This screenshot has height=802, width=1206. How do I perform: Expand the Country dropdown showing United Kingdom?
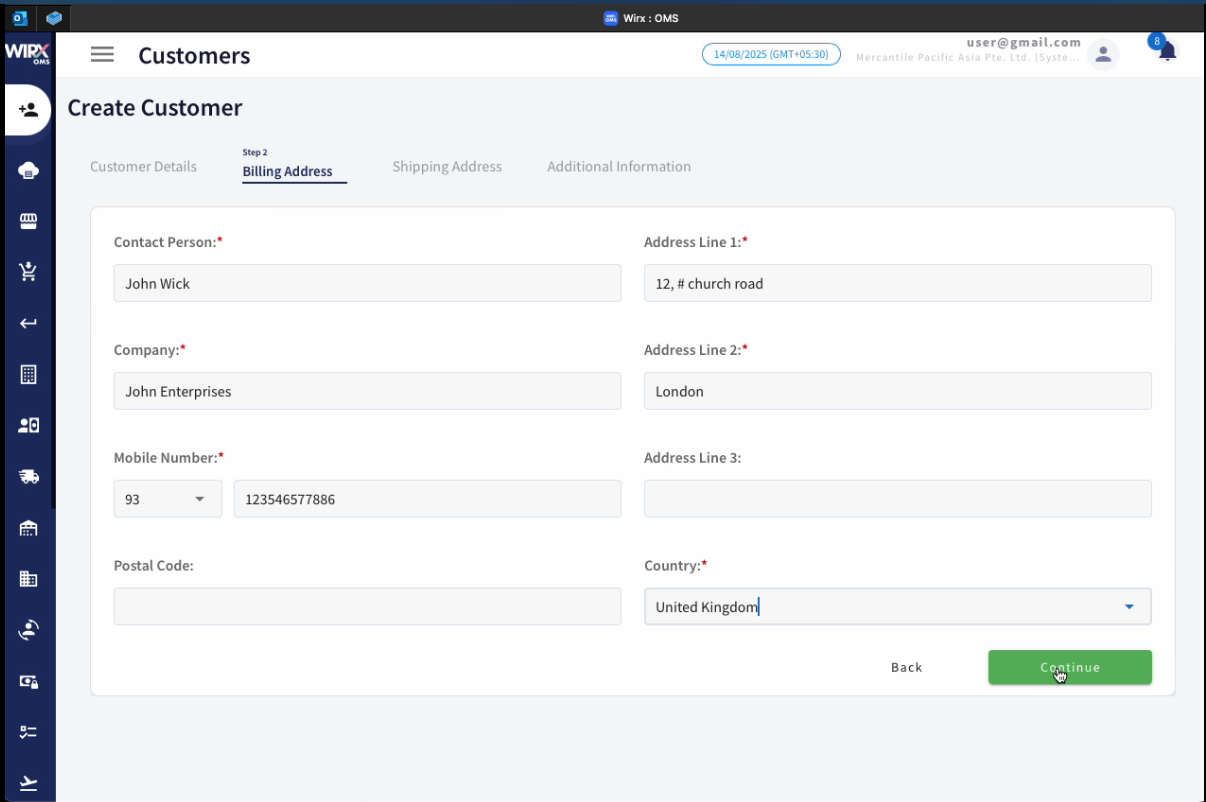(1129, 606)
